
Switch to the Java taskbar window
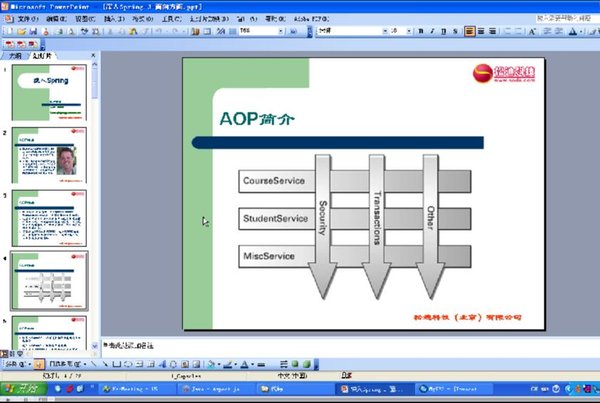(x=215, y=389)
